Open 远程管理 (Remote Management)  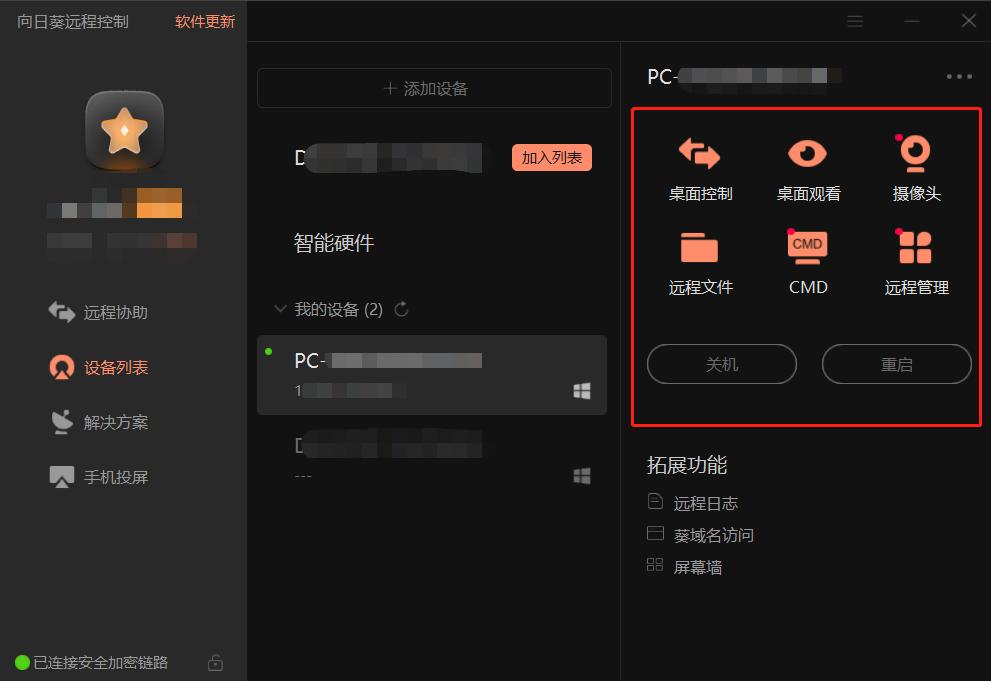coord(915,260)
